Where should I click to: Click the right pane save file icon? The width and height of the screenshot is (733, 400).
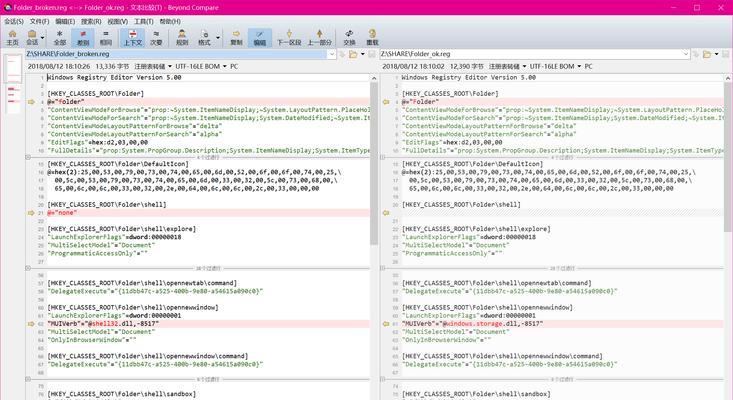(x=726, y=54)
